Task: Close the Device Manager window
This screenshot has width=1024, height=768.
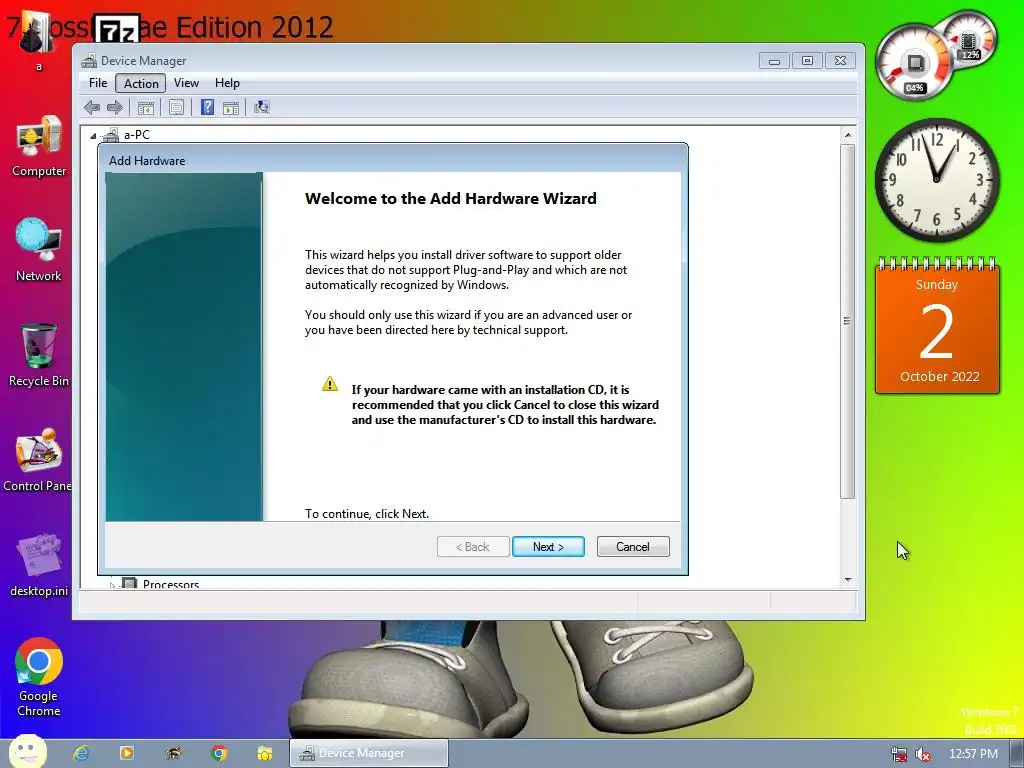Action: coord(840,61)
